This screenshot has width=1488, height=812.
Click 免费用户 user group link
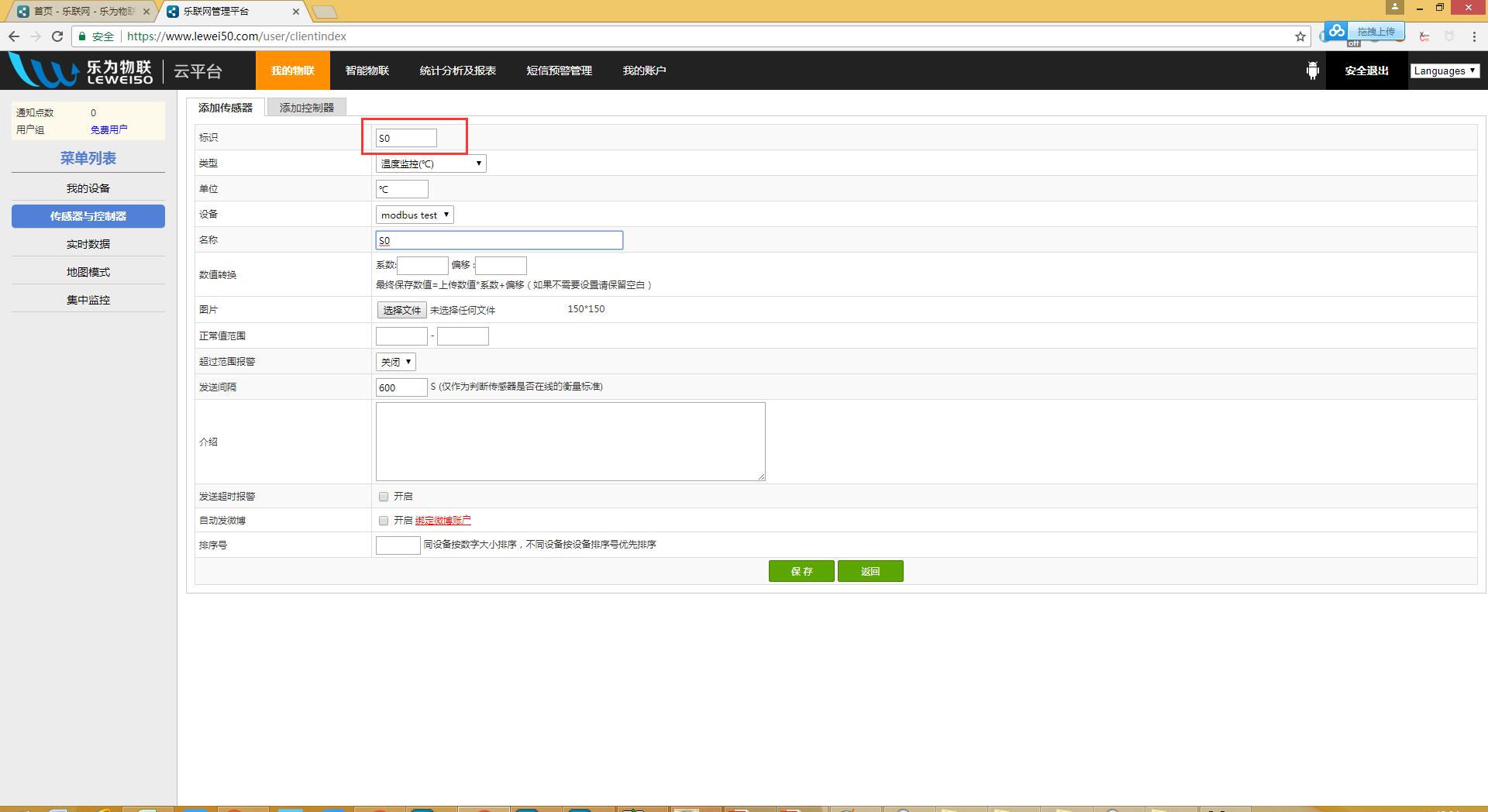tap(109, 130)
